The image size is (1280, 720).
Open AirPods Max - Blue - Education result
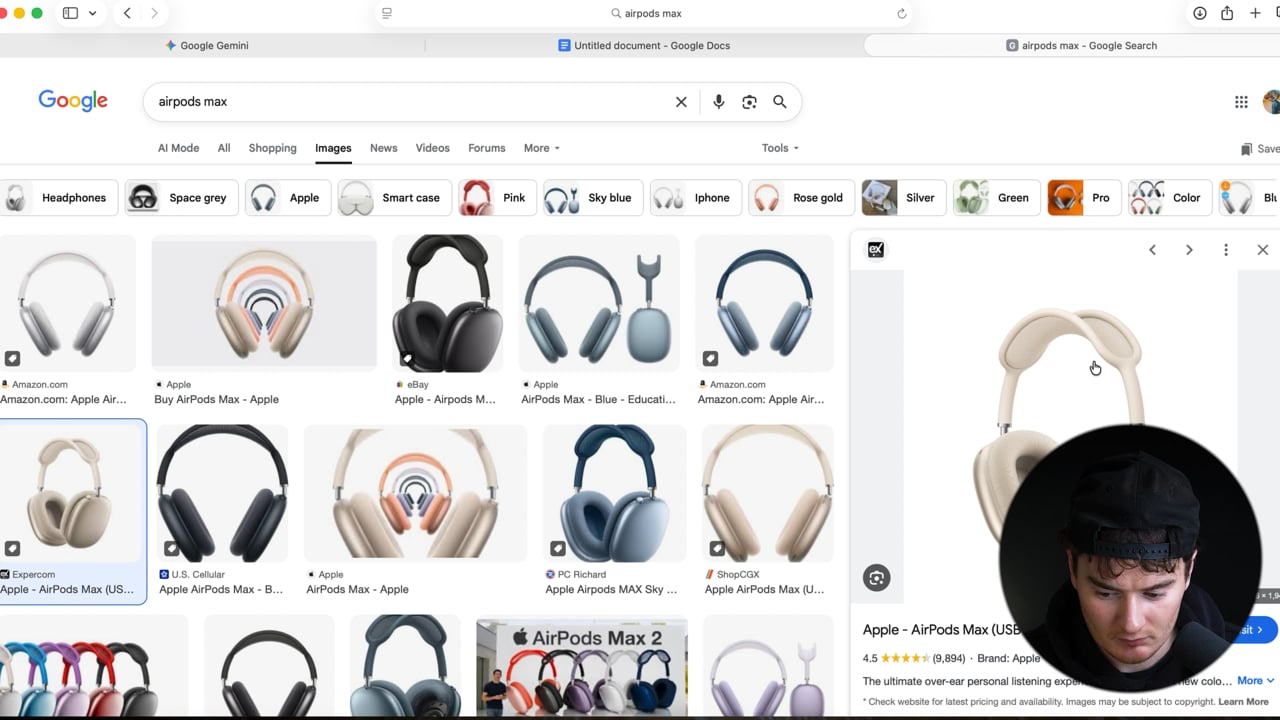pyautogui.click(x=598, y=399)
